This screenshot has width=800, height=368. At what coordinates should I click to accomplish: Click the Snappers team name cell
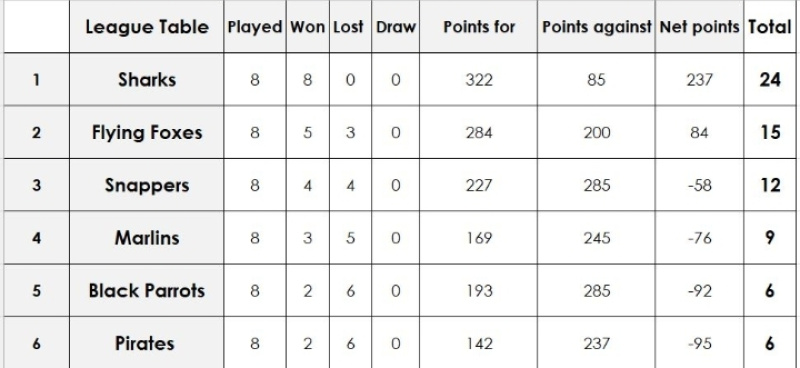pyautogui.click(x=146, y=185)
